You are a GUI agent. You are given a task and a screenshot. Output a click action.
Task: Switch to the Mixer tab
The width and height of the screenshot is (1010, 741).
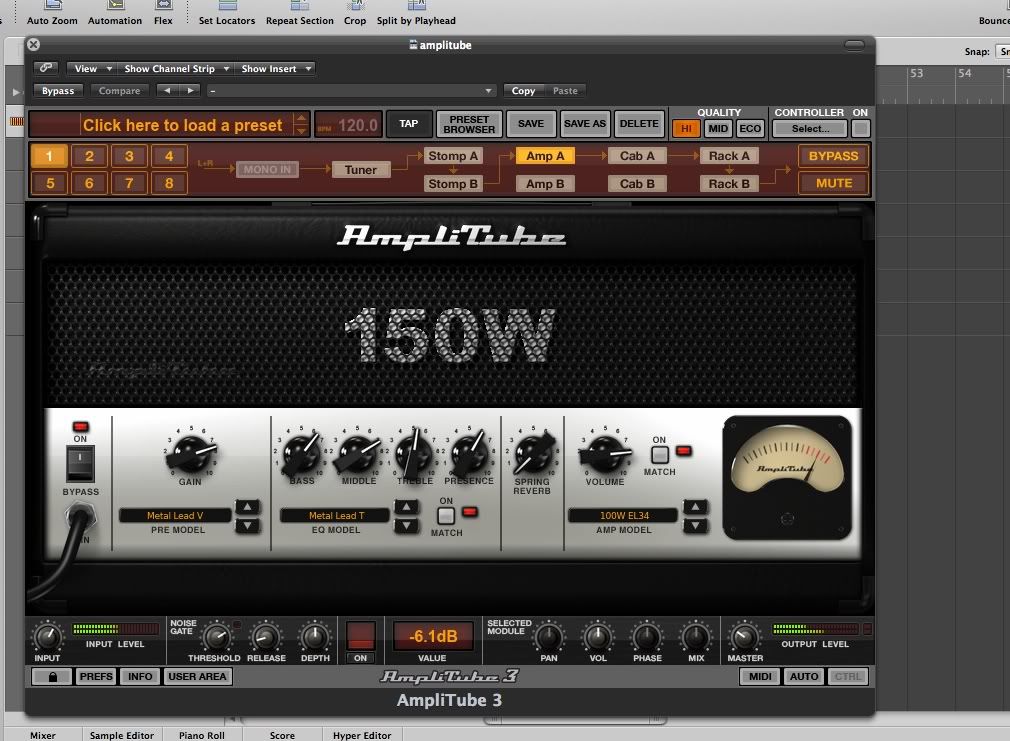coord(43,735)
